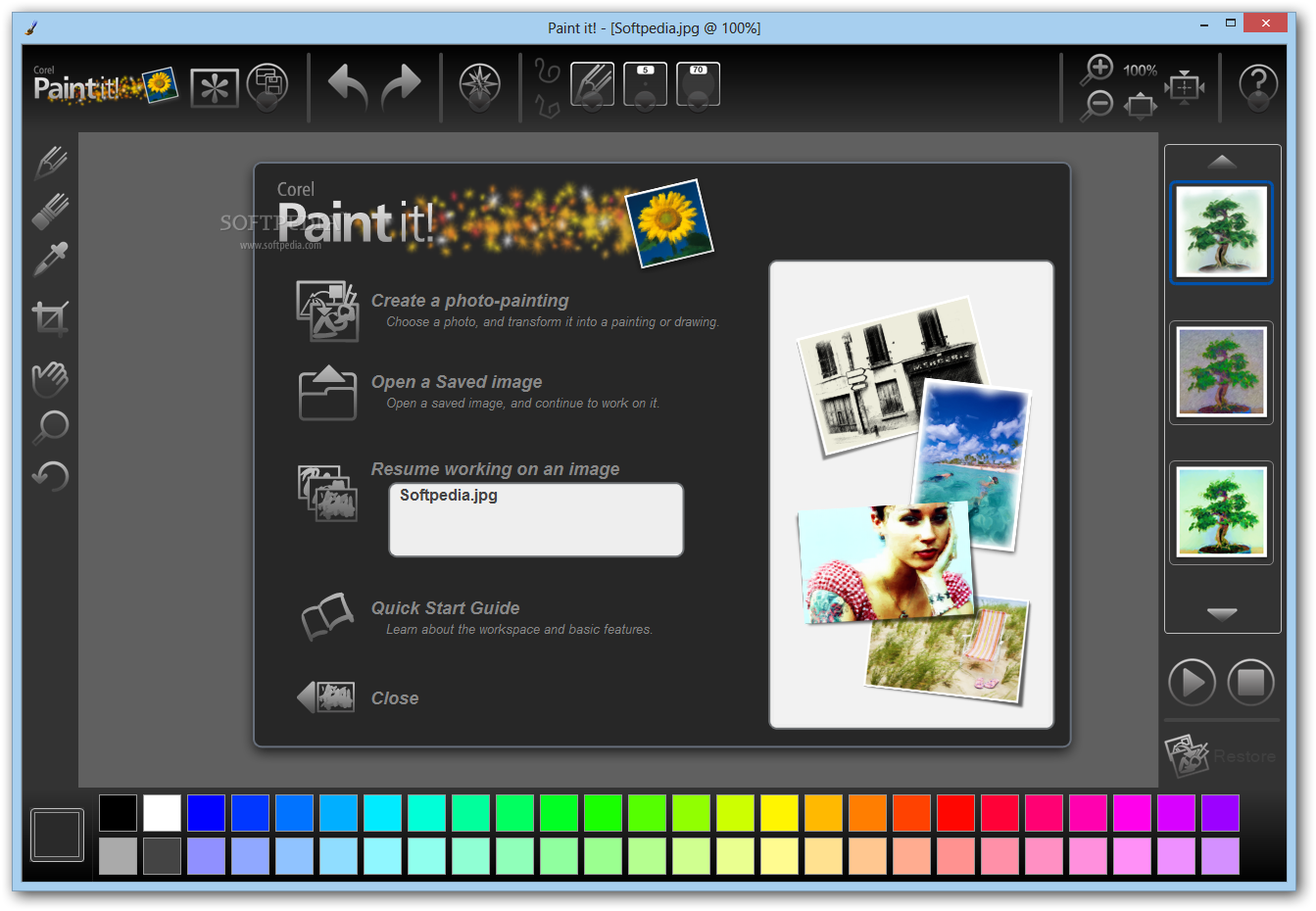Pick the last violet swatch in top row
The height and width of the screenshot is (911, 1316).
1220,813
